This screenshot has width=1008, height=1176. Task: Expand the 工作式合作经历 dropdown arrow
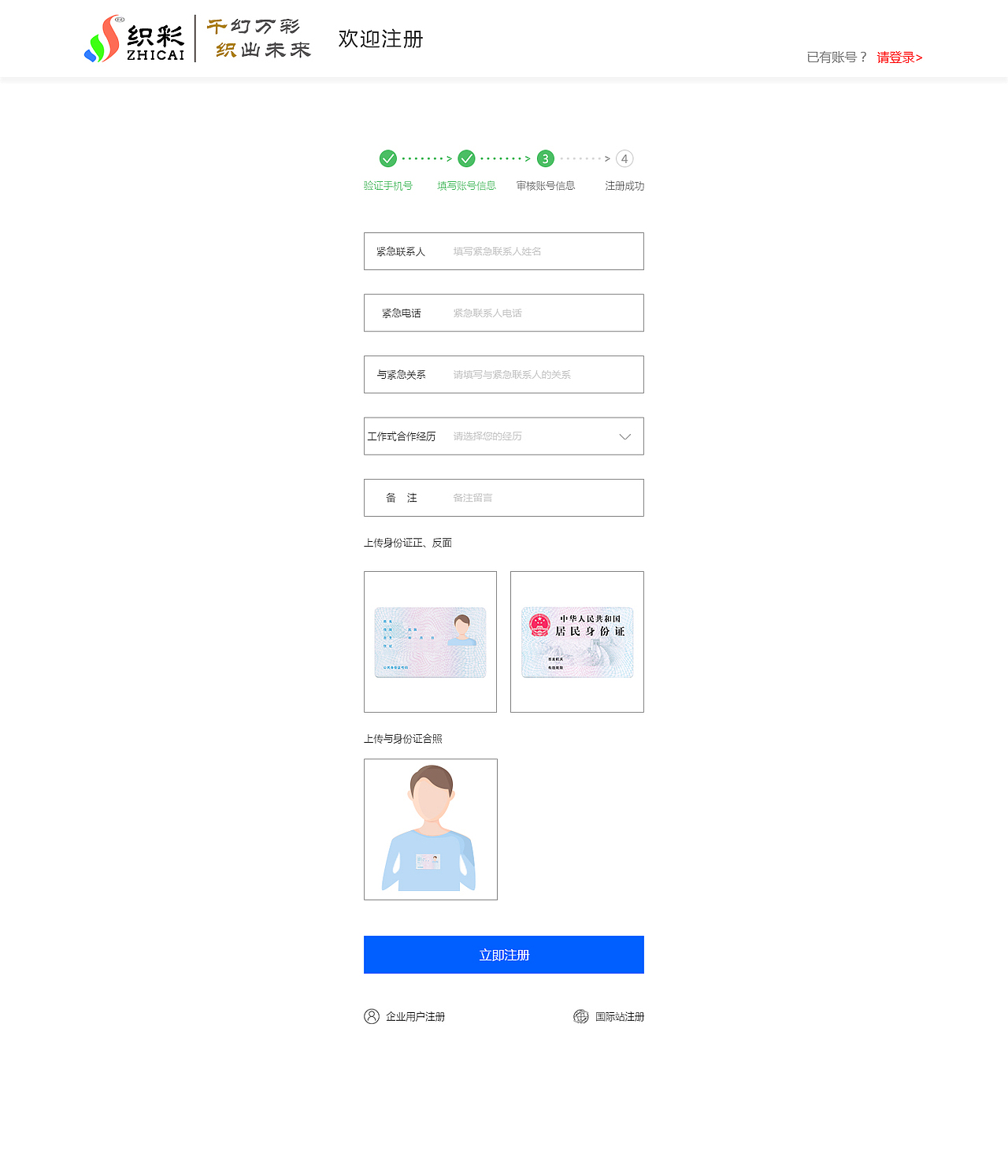pyautogui.click(x=625, y=436)
